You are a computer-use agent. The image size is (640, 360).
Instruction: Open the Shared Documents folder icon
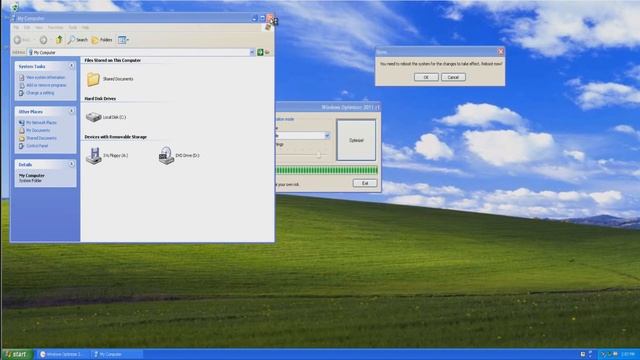[93, 79]
